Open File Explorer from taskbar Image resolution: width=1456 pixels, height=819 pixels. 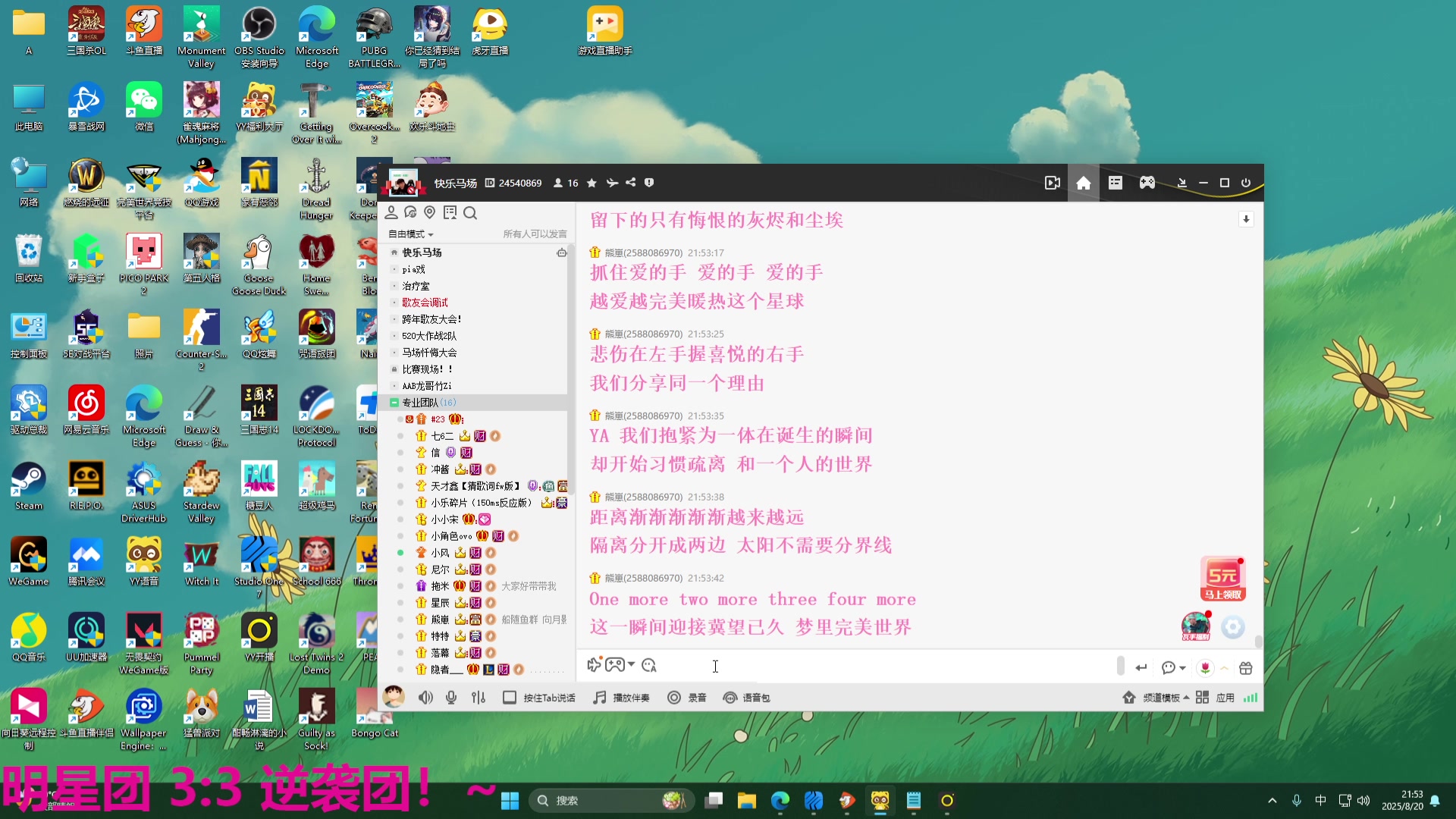coord(747,801)
